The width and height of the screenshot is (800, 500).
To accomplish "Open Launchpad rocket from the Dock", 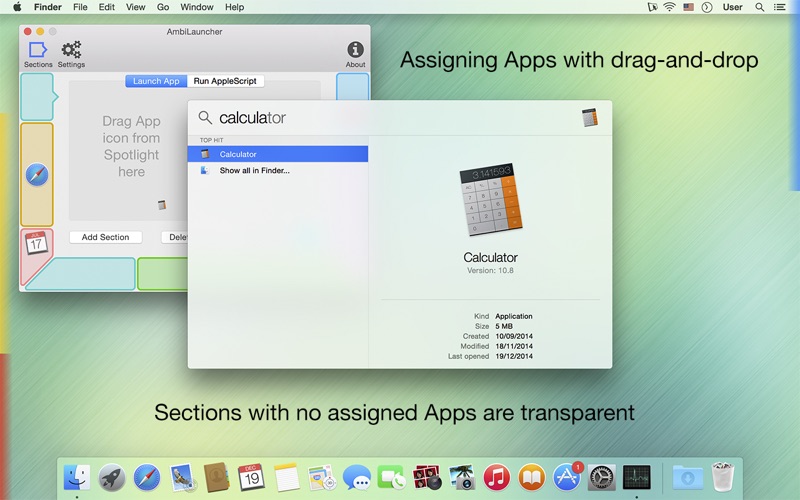I will click(x=111, y=477).
